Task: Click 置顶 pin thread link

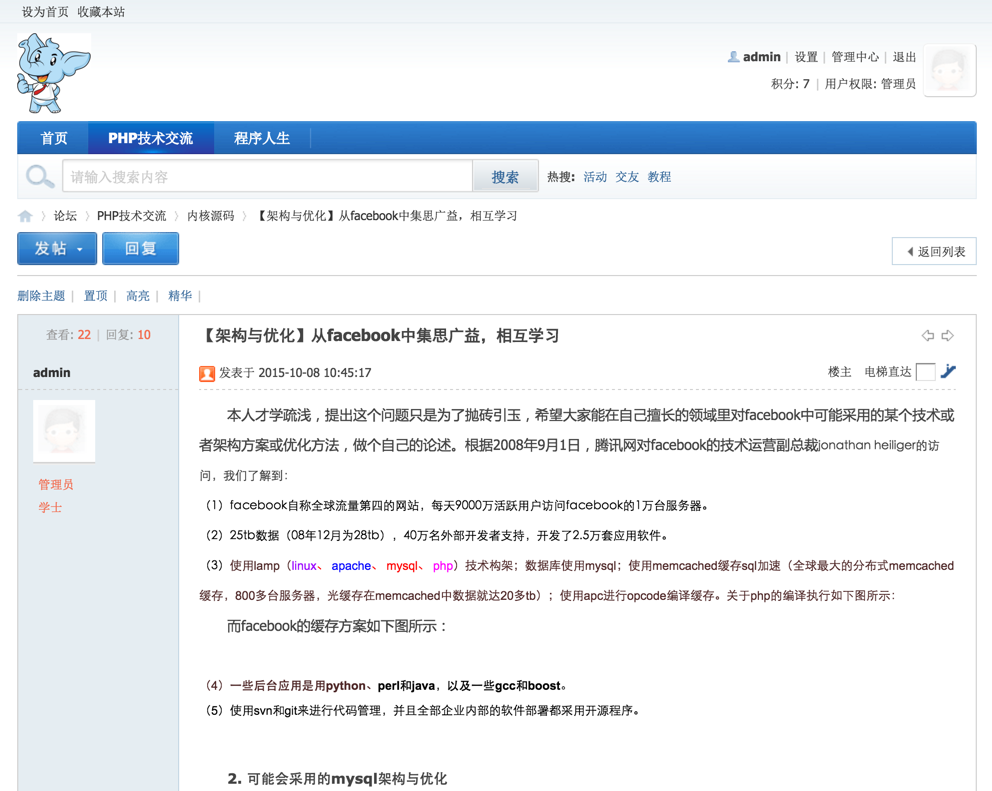Action: click(96, 296)
